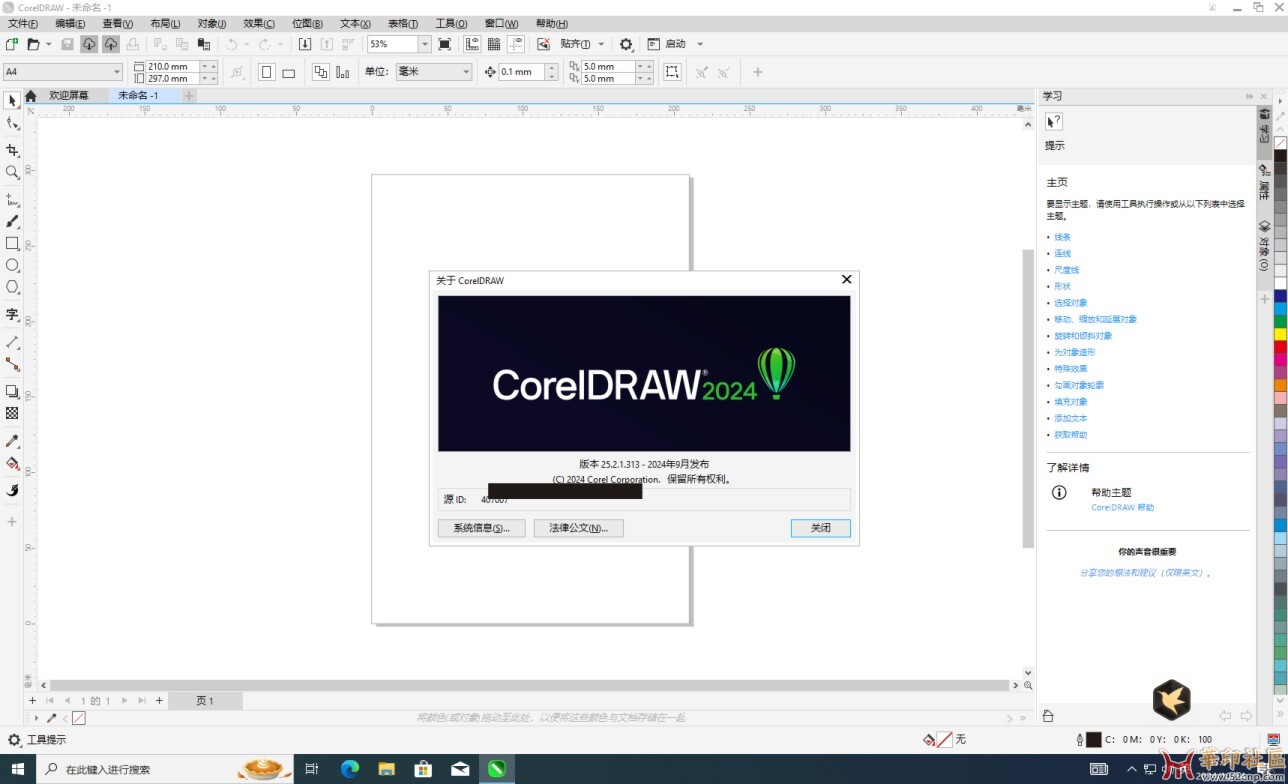Select the Color Eyedropper tool
The image size is (1288, 784).
12,441
